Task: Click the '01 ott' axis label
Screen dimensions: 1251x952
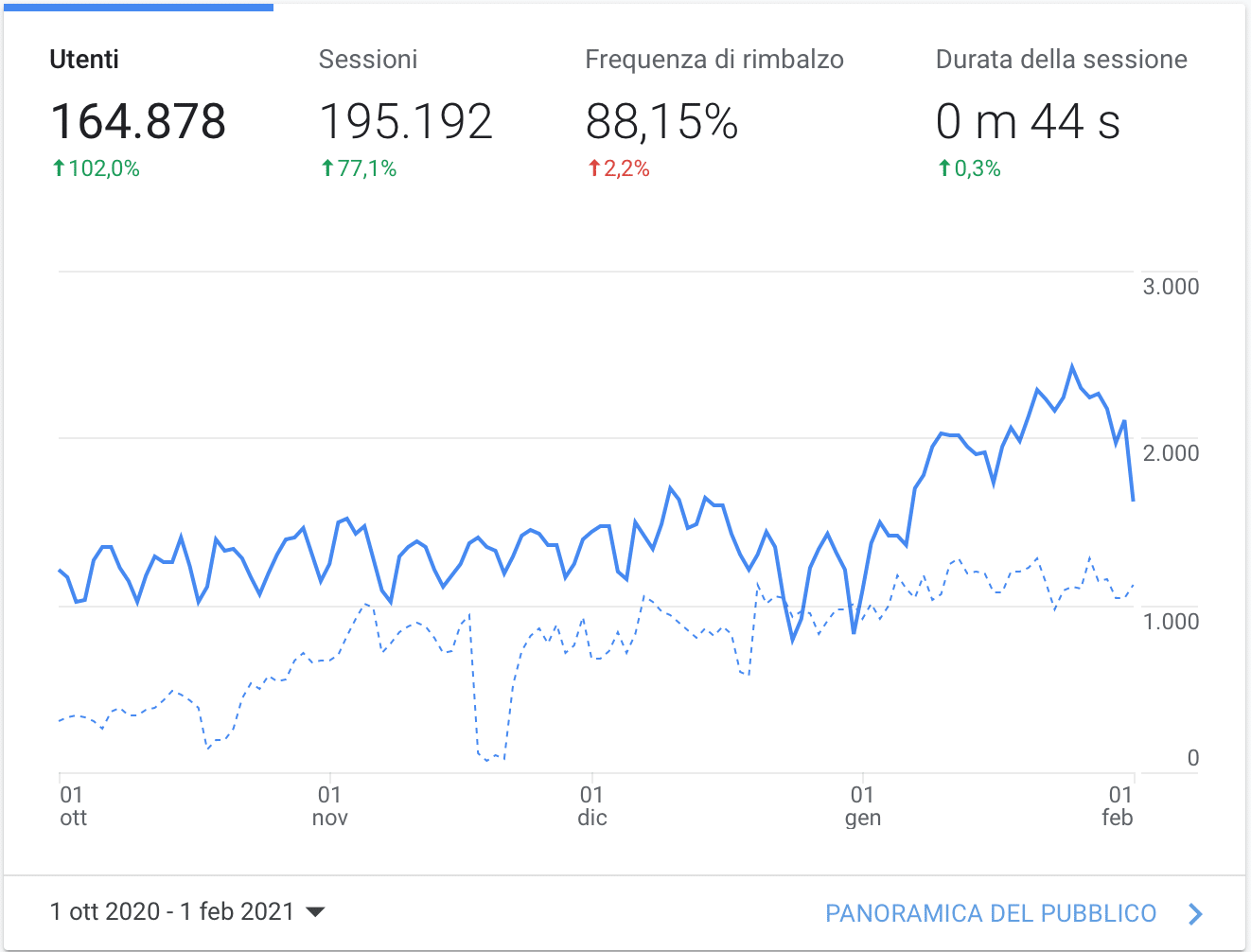Action: pyautogui.click(x=73, y=806)
